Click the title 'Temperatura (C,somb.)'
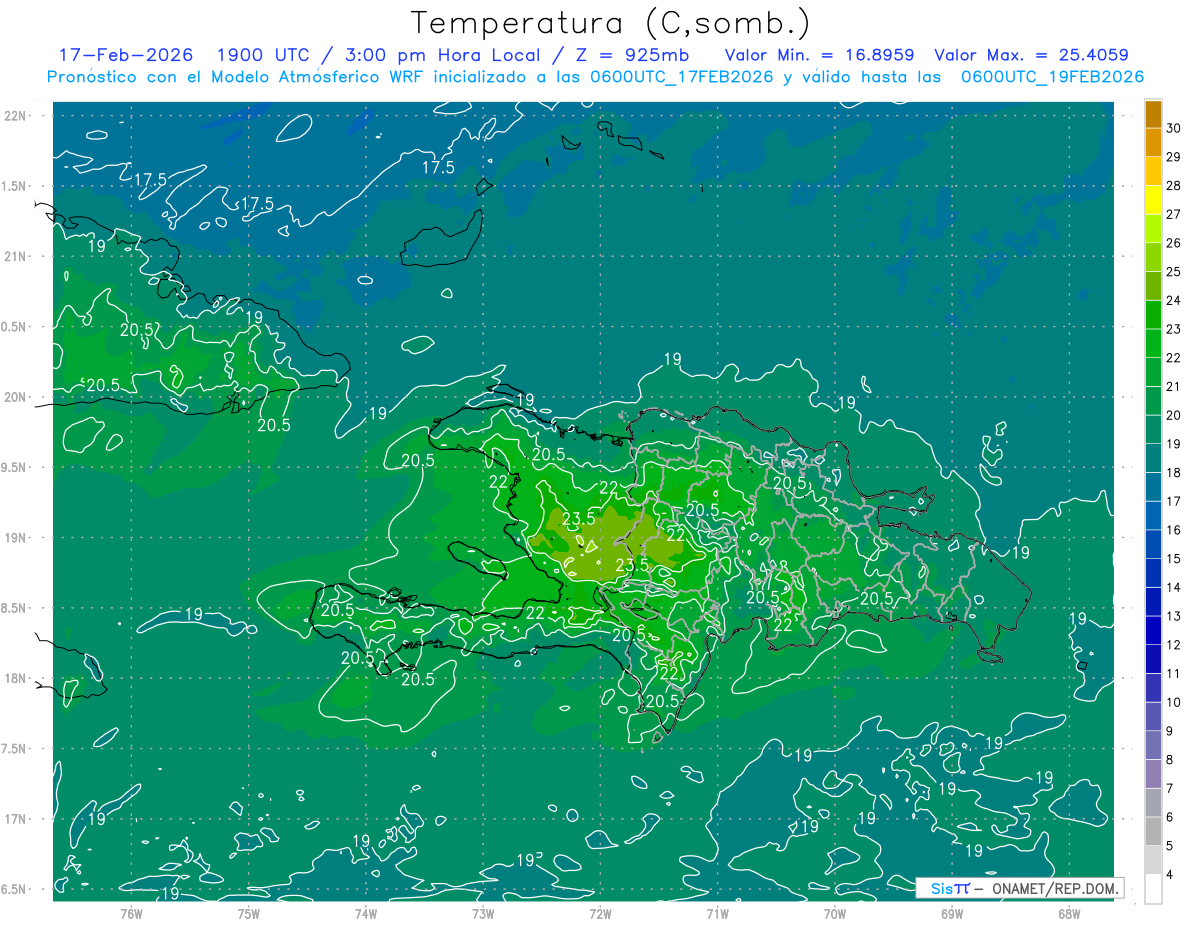 coord(611,23)
